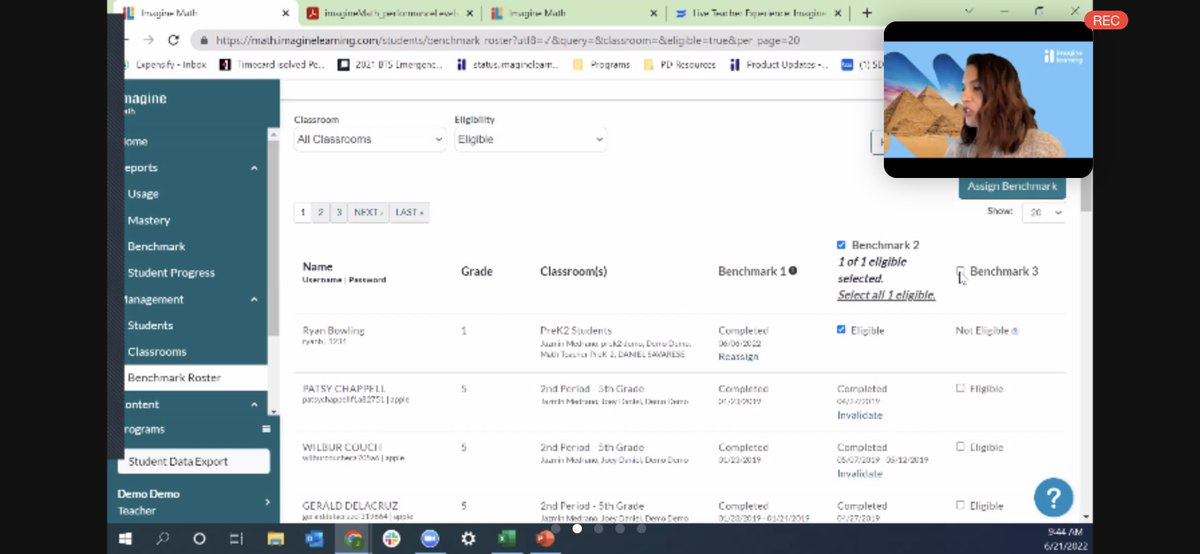Viewport: 1200px width, 554px height.
Task: Open Slack from taskbar
Action: [391, 538]
